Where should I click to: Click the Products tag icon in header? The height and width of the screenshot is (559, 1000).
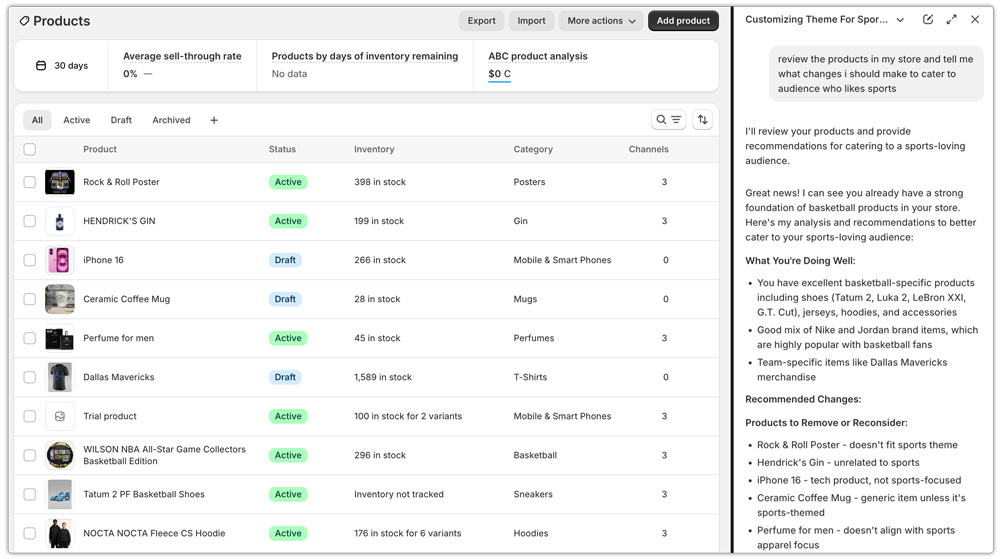(x=24, y=21)
